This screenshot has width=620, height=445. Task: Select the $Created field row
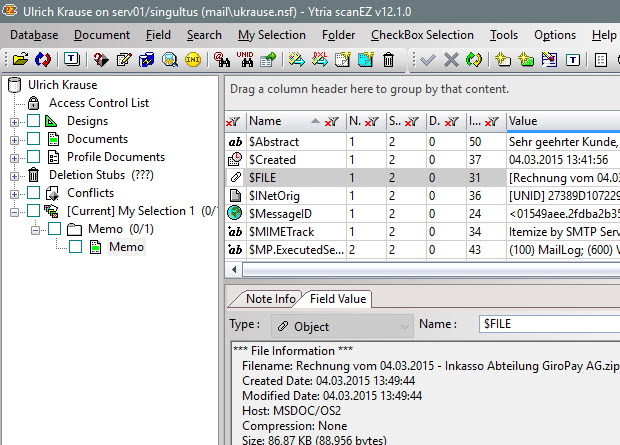pos(422,159)
